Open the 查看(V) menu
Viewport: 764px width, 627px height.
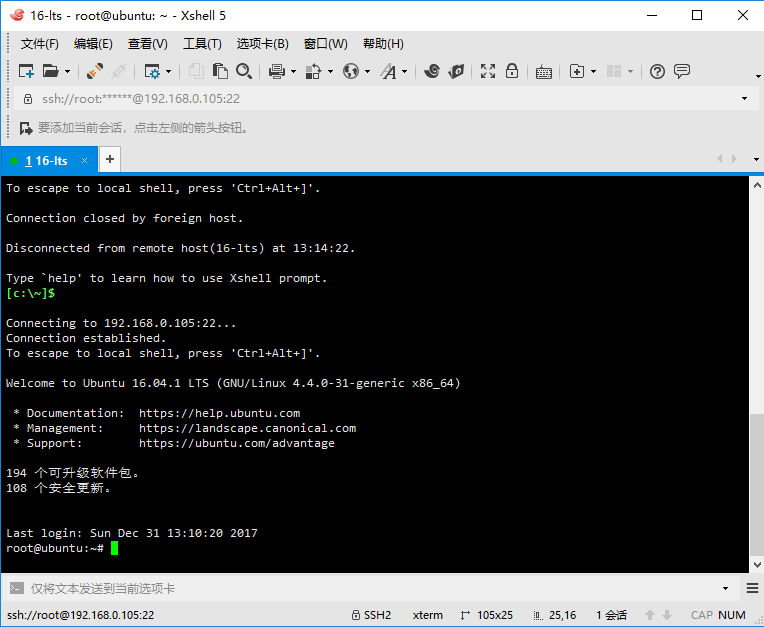click(148, 44)
